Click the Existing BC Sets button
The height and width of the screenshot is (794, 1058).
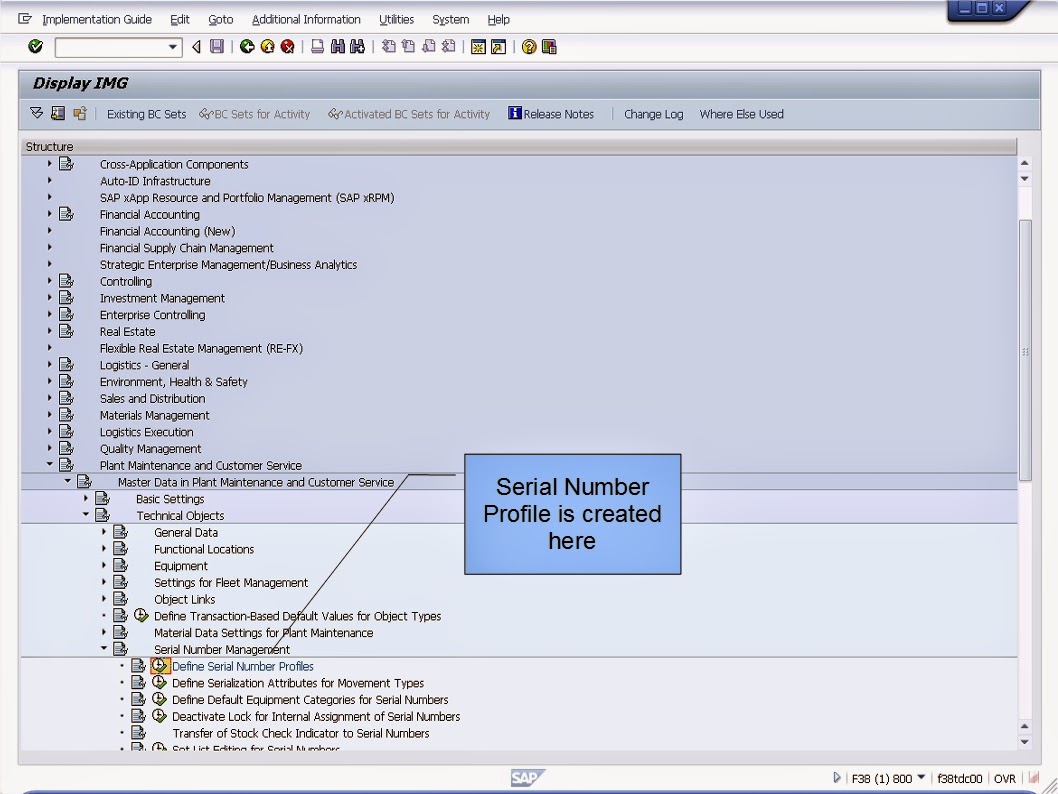146,114
